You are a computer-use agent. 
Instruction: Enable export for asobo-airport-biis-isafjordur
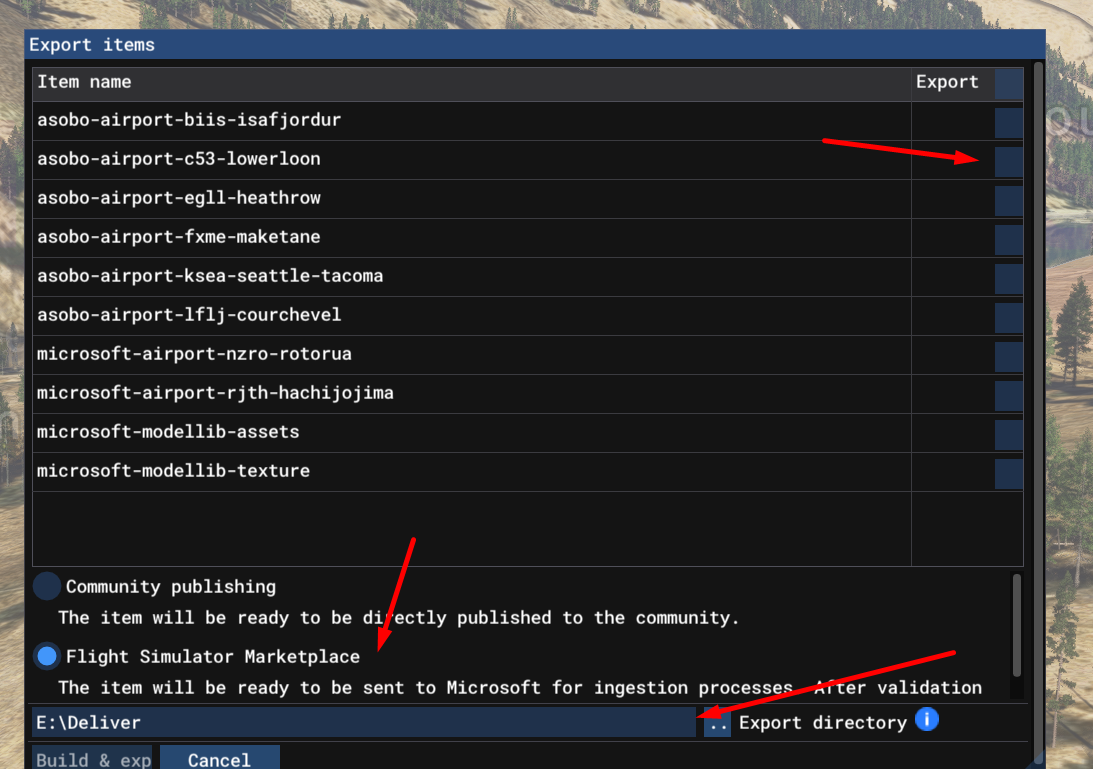[x=1008, y=122]
